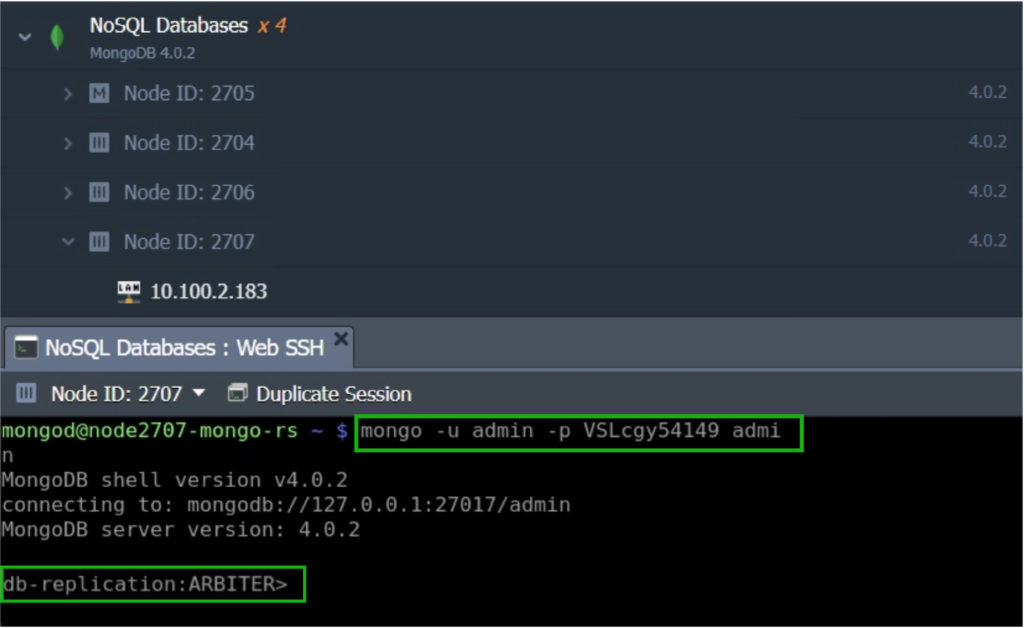The height and width of the screenshot is (628, 1024).
Task: Select the Node ID: 2706 row
Action: point(512,192)
